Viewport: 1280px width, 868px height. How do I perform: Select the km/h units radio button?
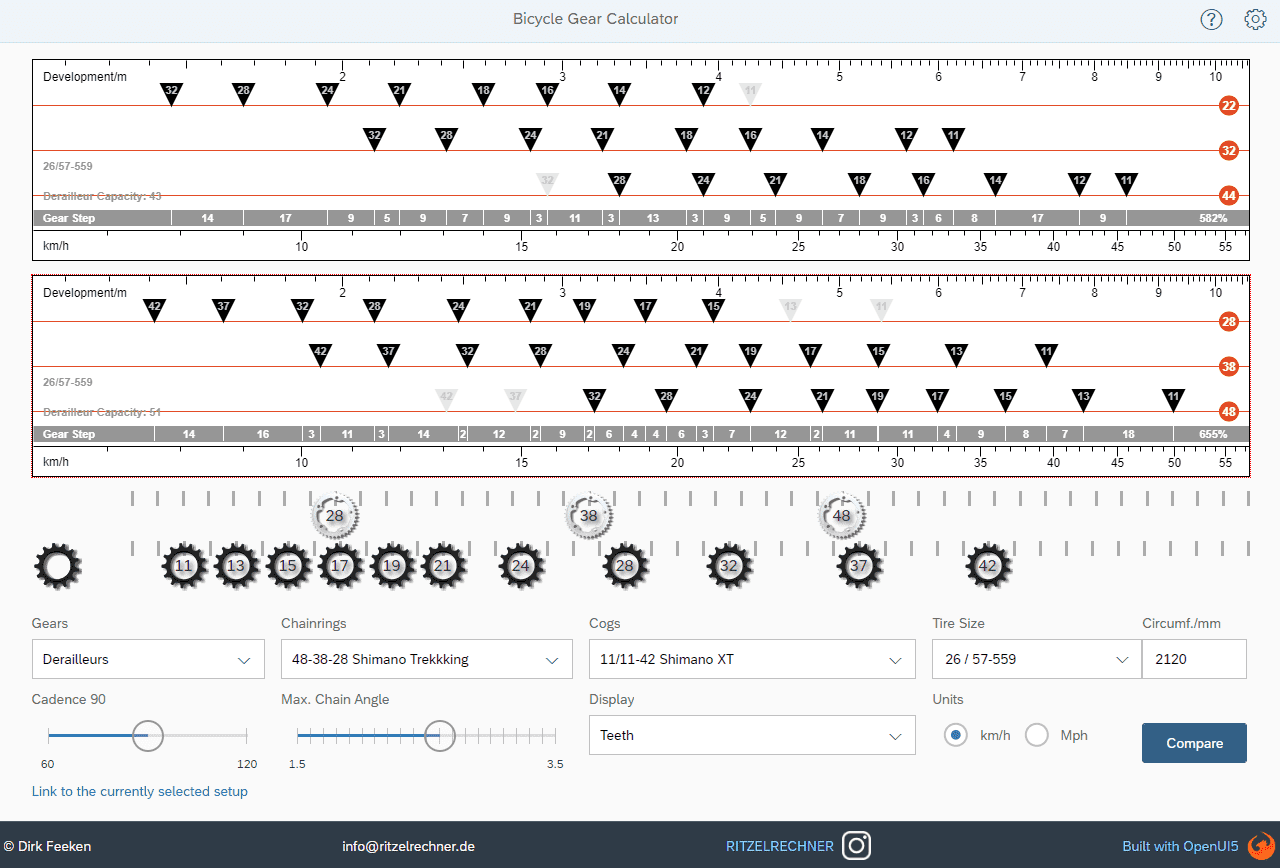[x=956, y=735]
